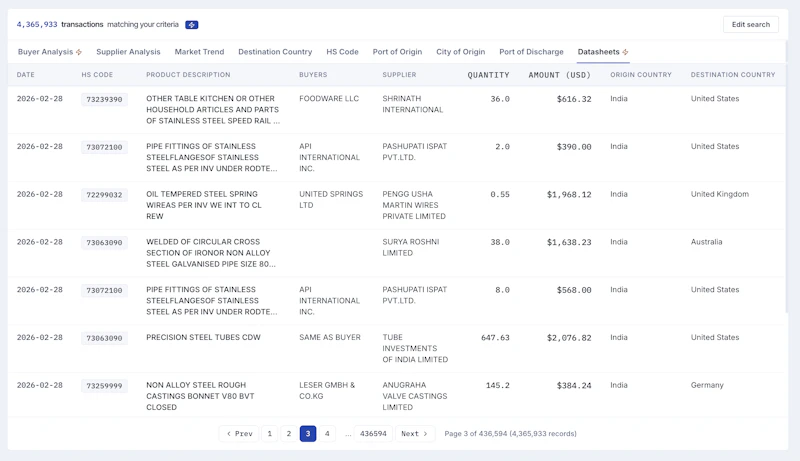Click the amount $616.32
800x461 pixels.
click(x=574, y=99)
